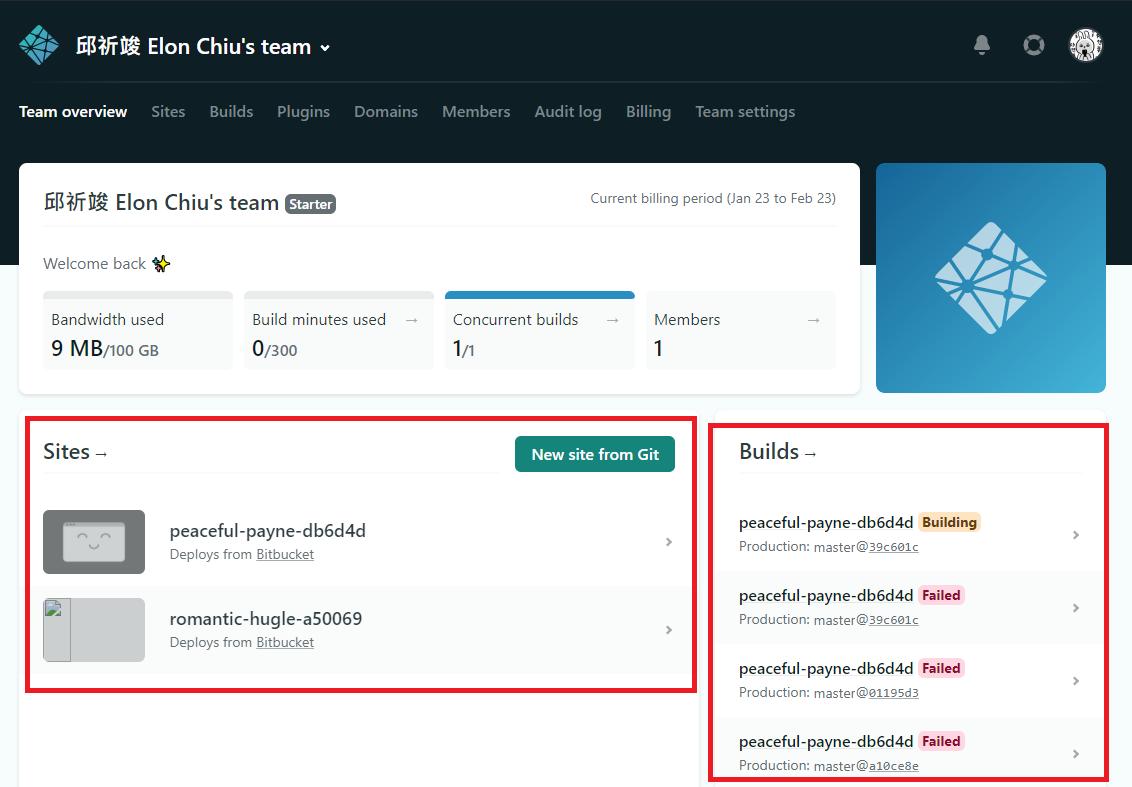Click the large Netlify team logo tile
Image resolution: width=1132 pixels, height=787 pixels.
[990, 278]
